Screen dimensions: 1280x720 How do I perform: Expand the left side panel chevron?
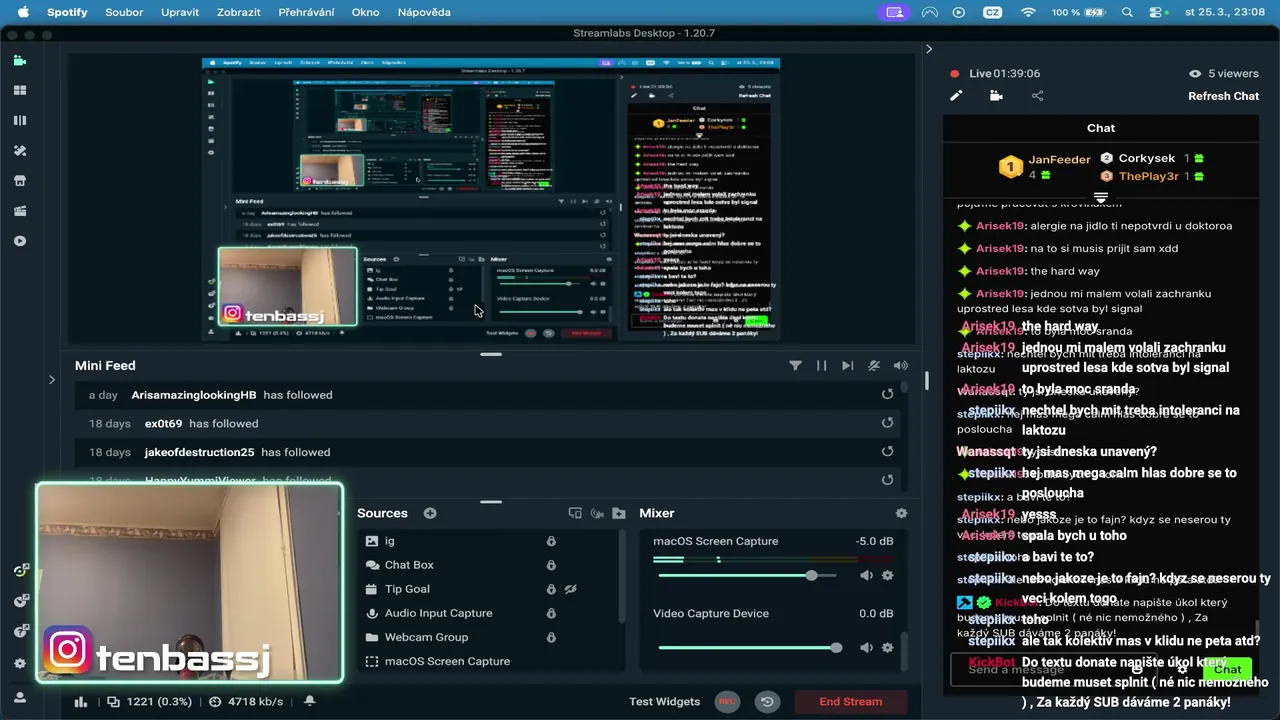[x=52, y=379]
